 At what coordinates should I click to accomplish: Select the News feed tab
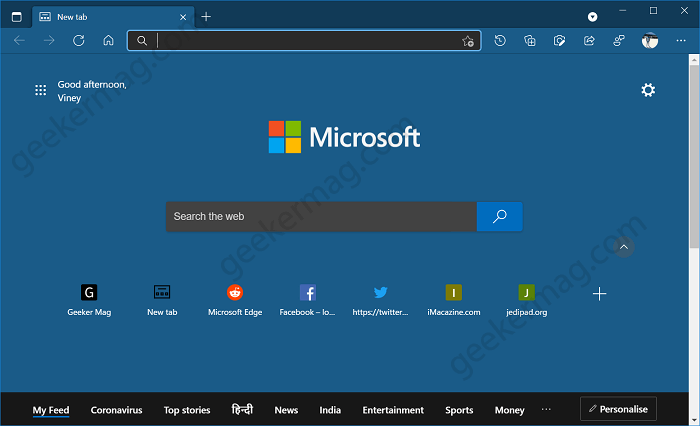pyautogui.click(x=286, y=410)
